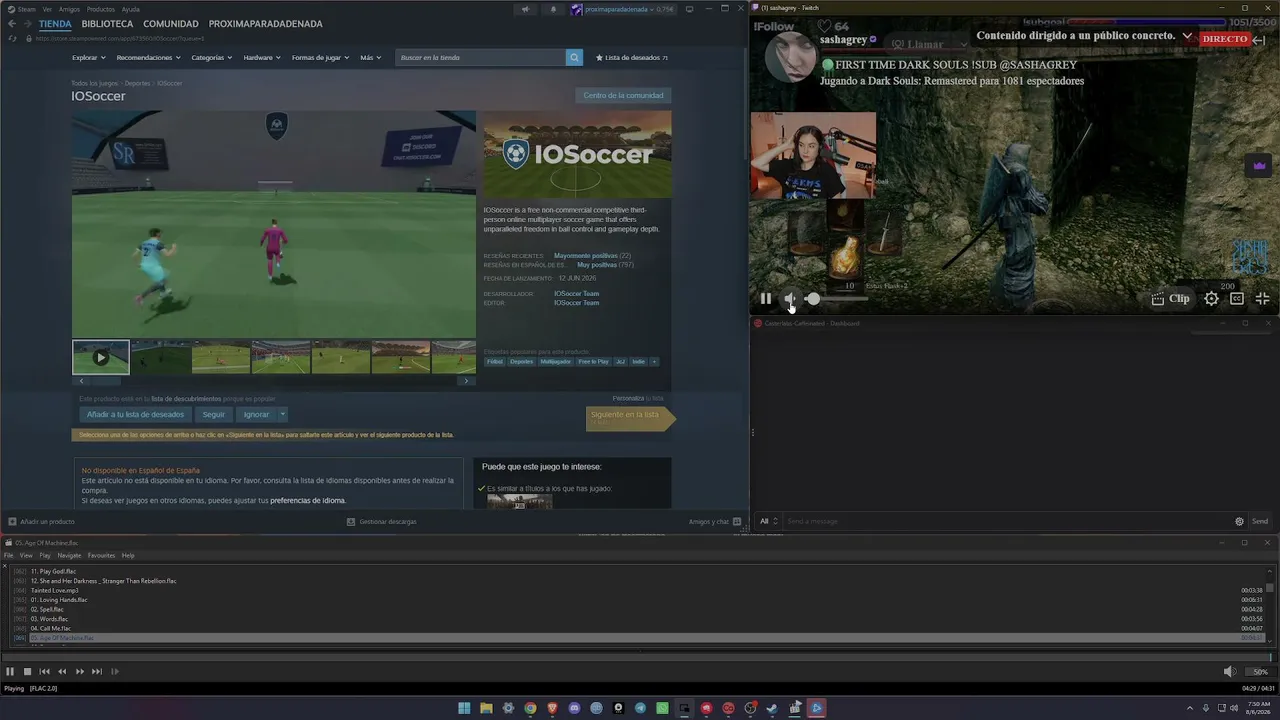Exit fullscreen in Twitch player

1262,298
